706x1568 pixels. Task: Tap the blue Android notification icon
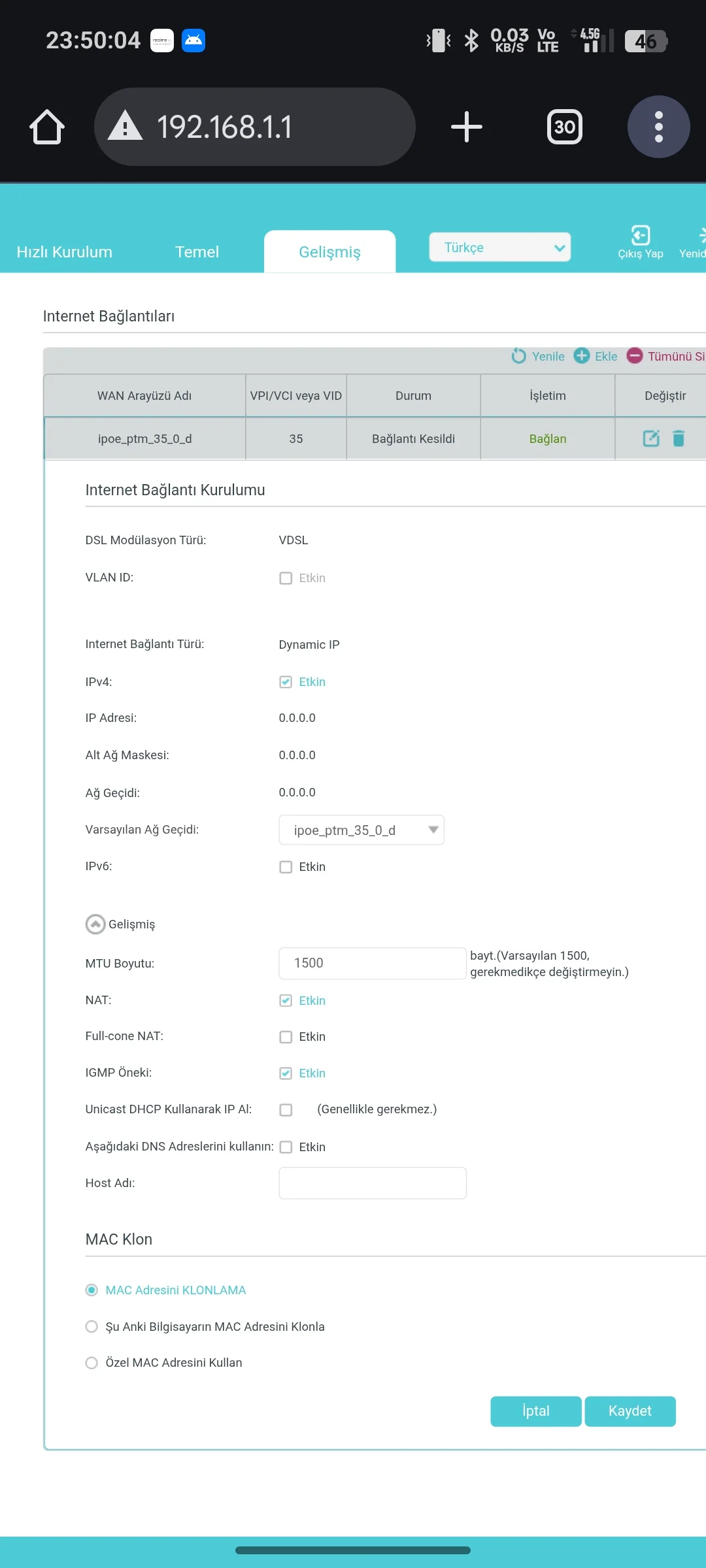pos(193,41)
